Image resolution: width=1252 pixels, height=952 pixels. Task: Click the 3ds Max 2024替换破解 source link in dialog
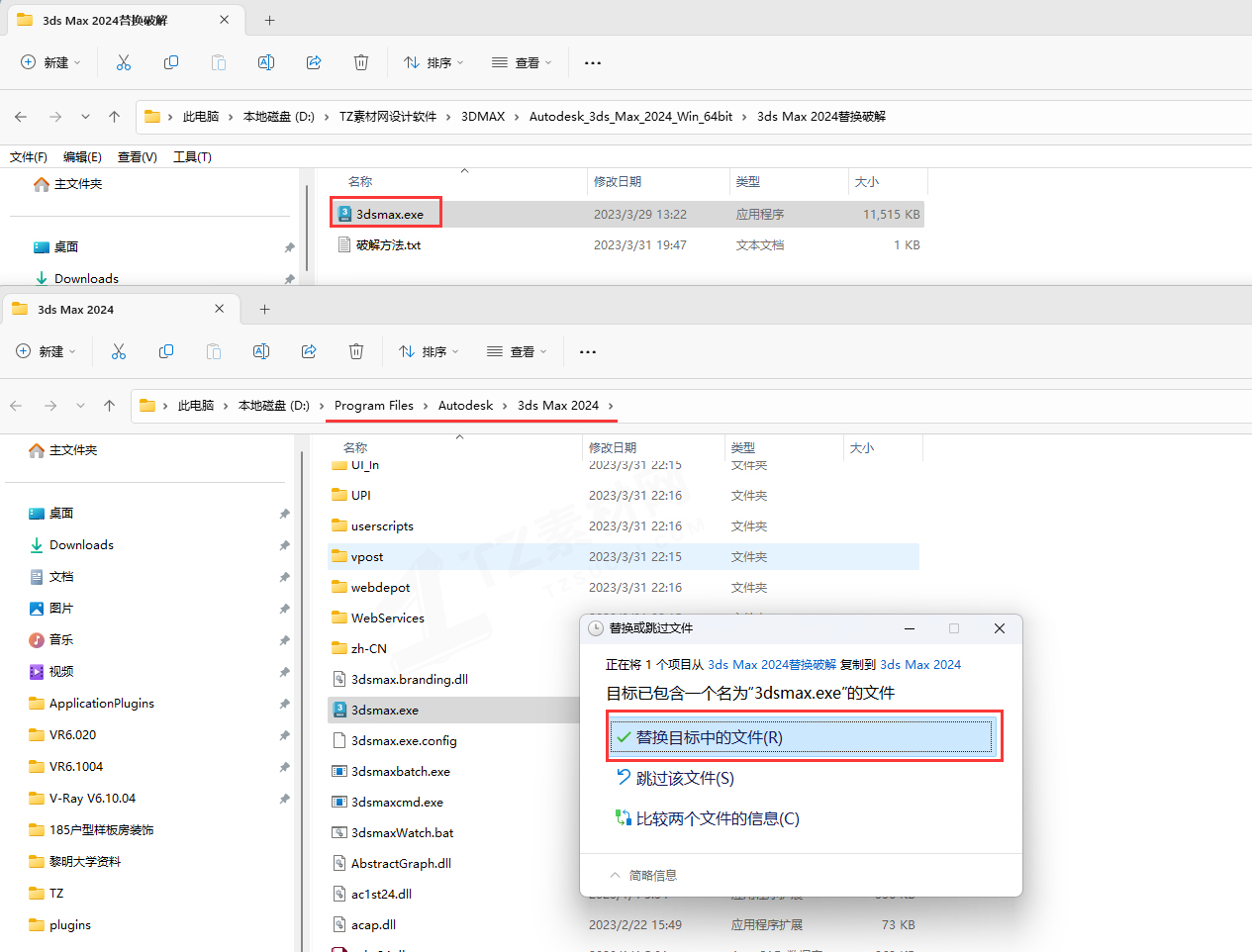point(772,664)
